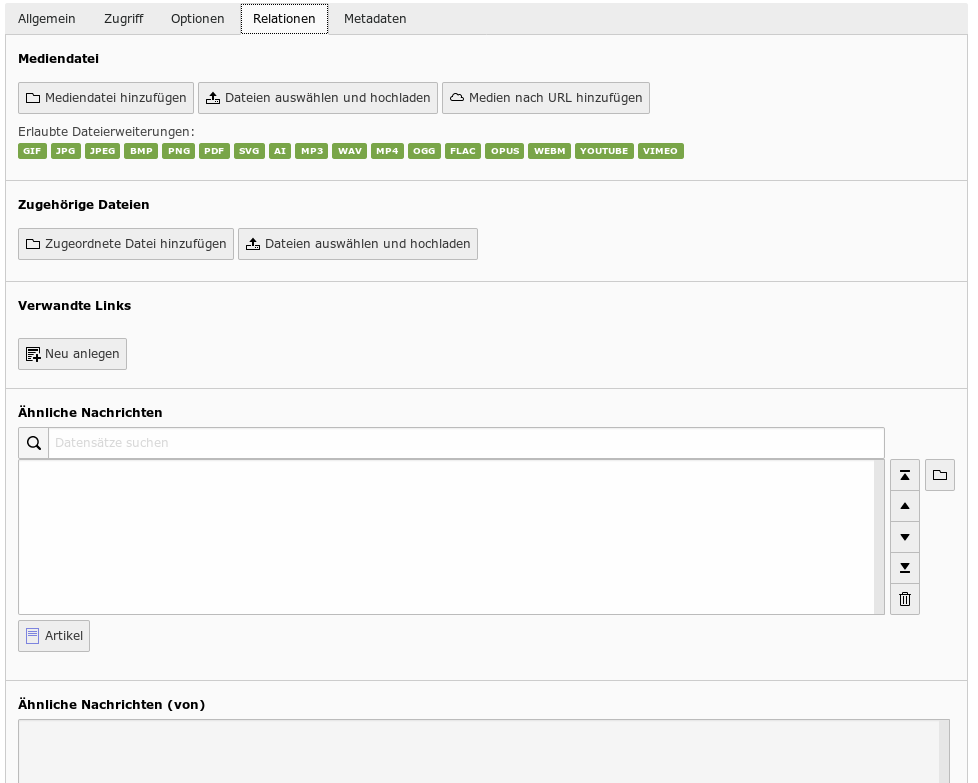The image size is (978, 783).
Task: Click the Zugehörige Dateien heading
Action: click(84, 205)
